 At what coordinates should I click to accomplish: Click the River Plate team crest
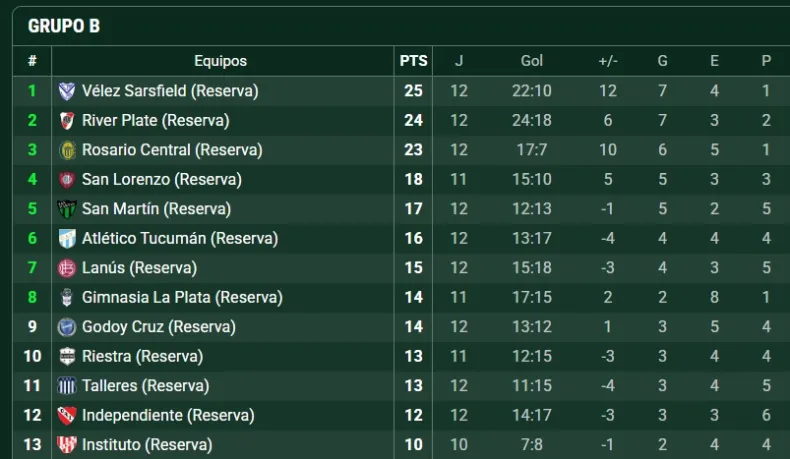(67, 121)
